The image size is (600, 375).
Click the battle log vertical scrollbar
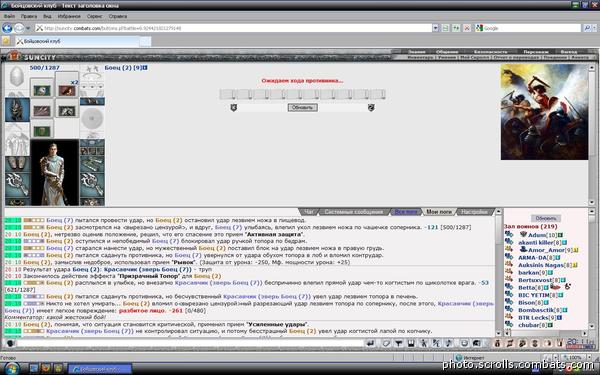[499, 272]
